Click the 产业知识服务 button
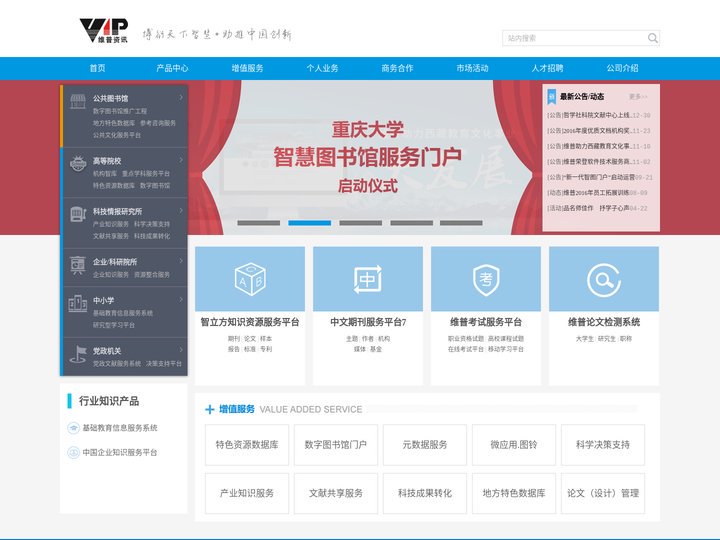This screenshot has height=540, width=720. point(247,493)
